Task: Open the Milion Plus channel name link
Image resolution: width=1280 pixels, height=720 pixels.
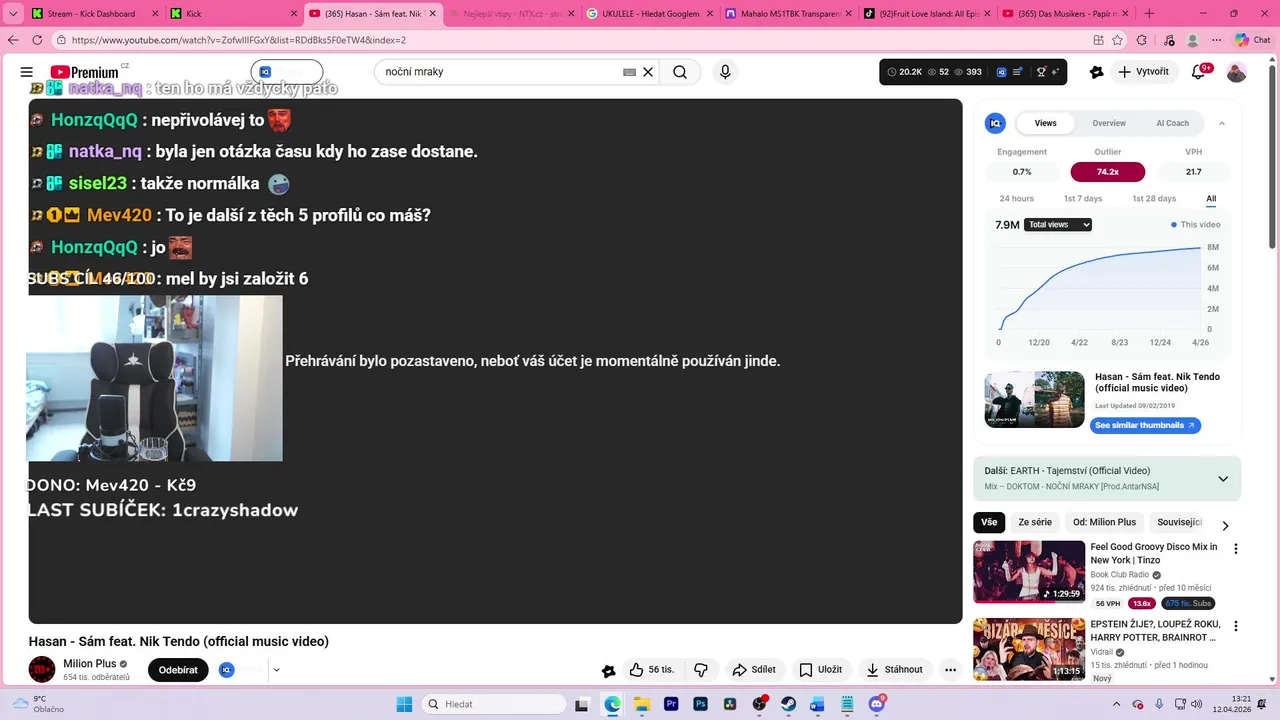Action: (90, 664)
